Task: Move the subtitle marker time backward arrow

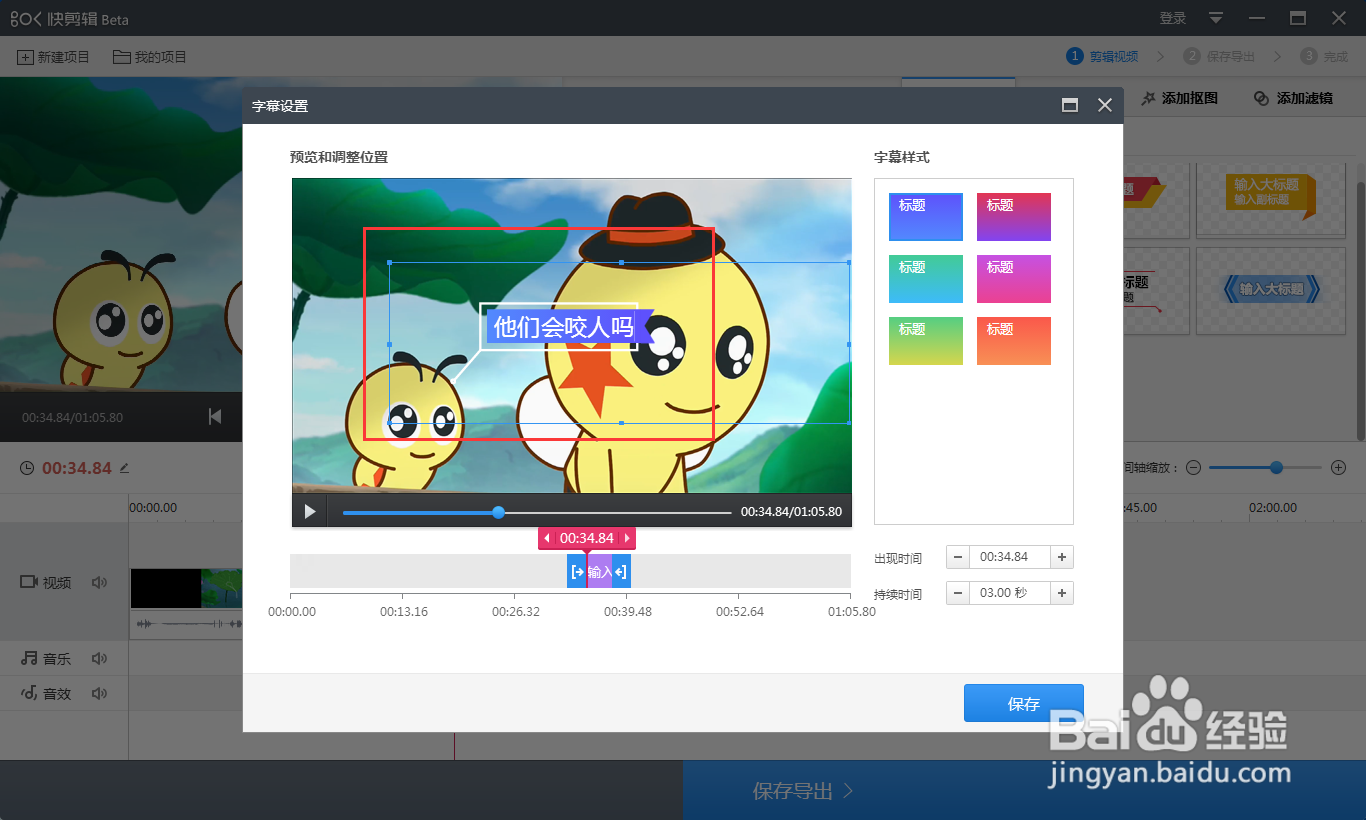Action: [547, 539]
